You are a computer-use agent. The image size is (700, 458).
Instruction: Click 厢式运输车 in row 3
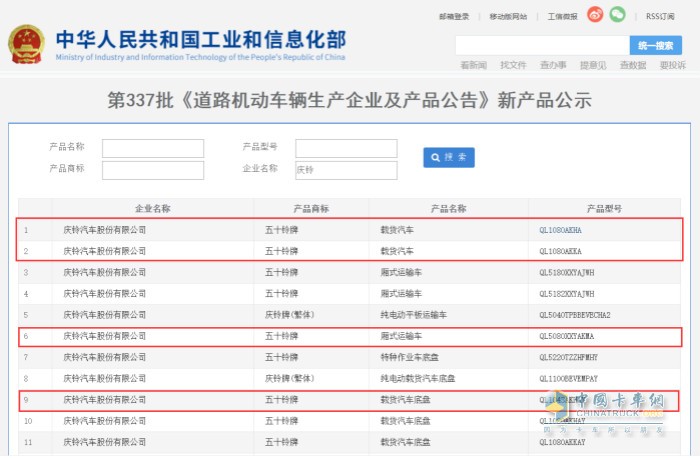pos(401,272)
